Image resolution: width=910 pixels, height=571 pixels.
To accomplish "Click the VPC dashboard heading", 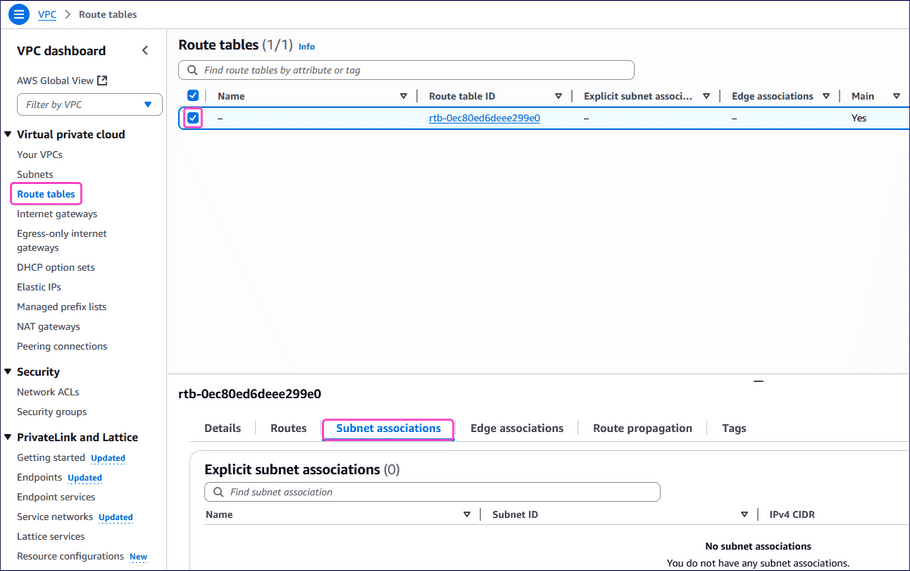I will tap(61, 51).
